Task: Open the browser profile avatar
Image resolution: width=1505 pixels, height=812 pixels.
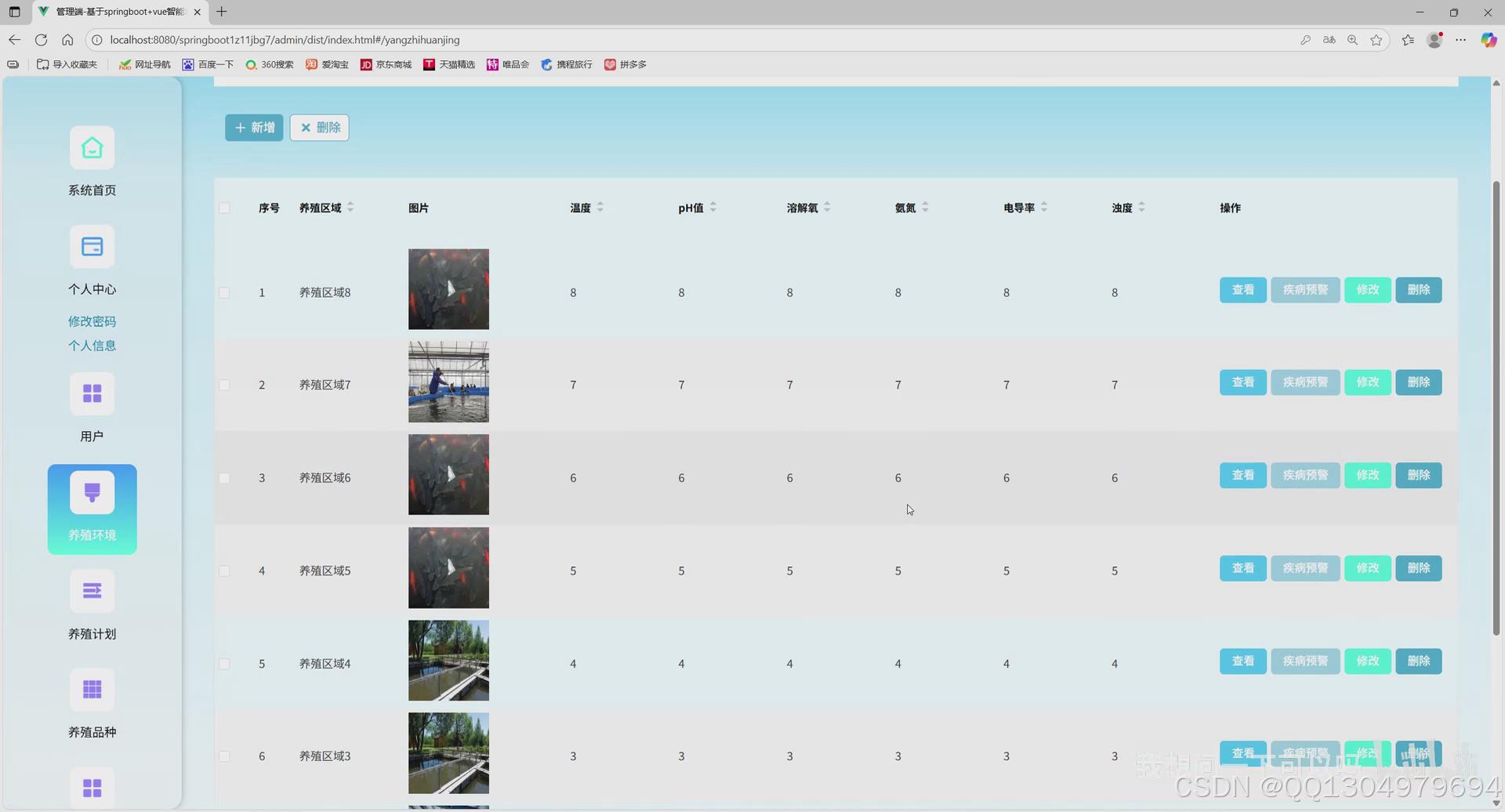Action: pyautogui.click(x=1435, y=40)
